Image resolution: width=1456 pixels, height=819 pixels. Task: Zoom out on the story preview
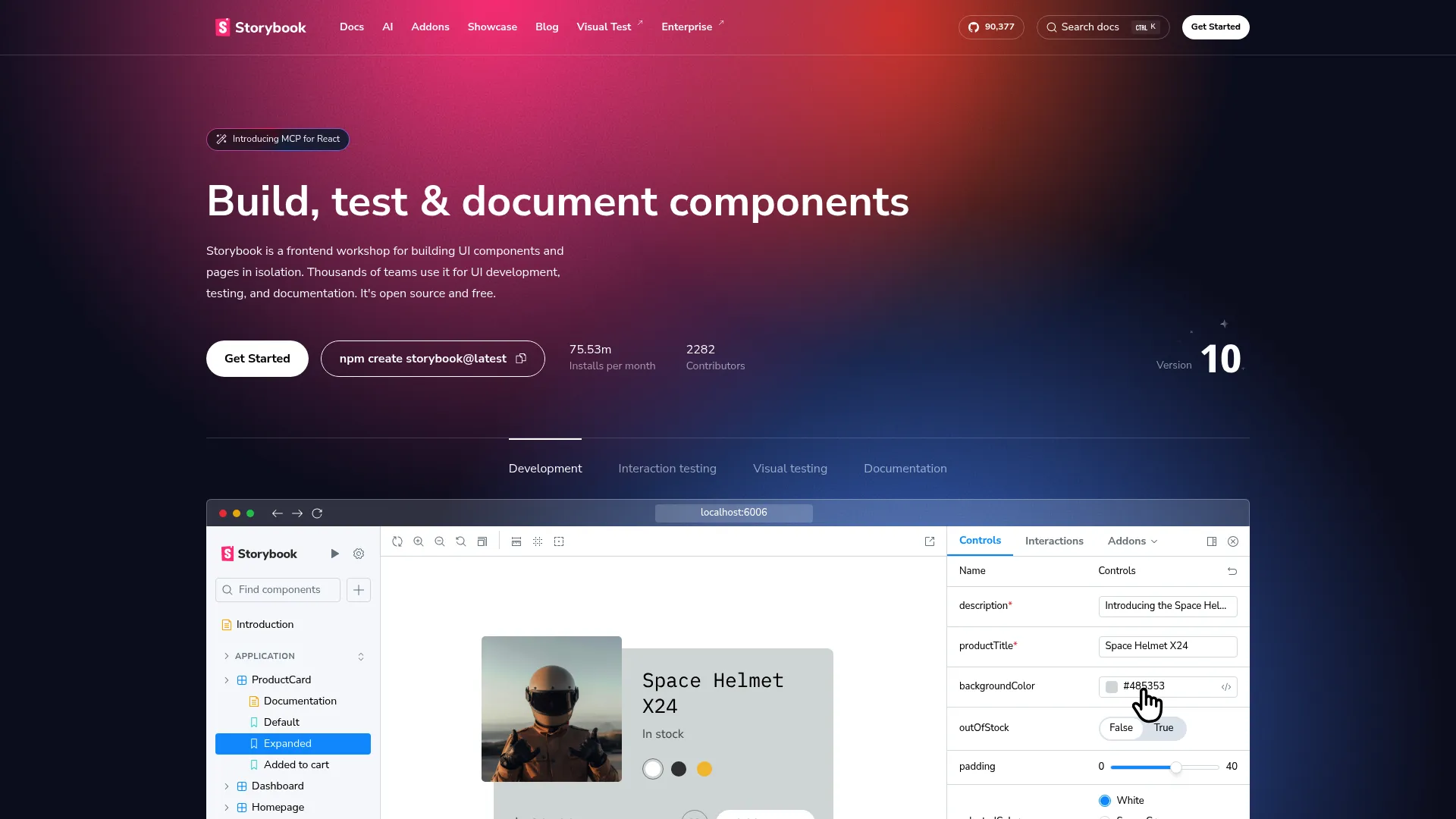pos(440,541)
